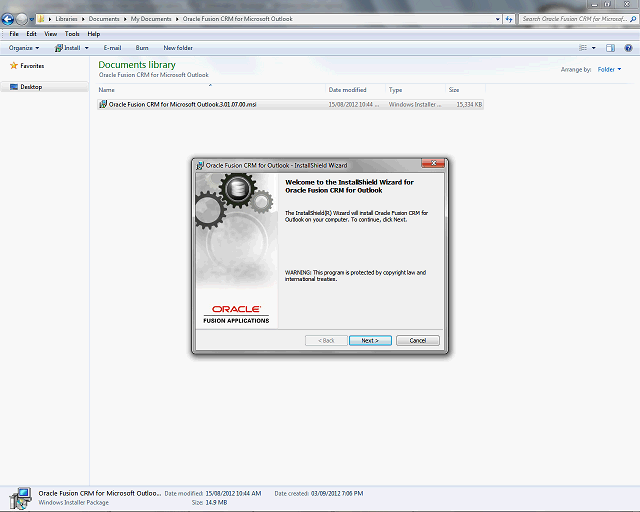This screenshot has height=512, width=640.
Task: Open the Organize dropdown
Action: pyautogui.click(x=24, y=48)
